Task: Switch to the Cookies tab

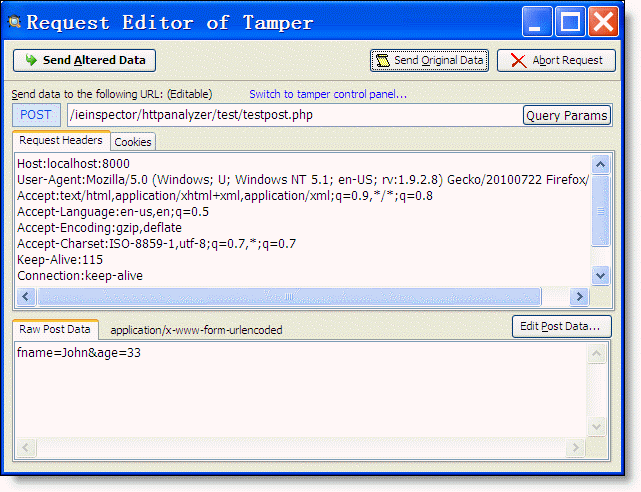Action: pos(133,142)
